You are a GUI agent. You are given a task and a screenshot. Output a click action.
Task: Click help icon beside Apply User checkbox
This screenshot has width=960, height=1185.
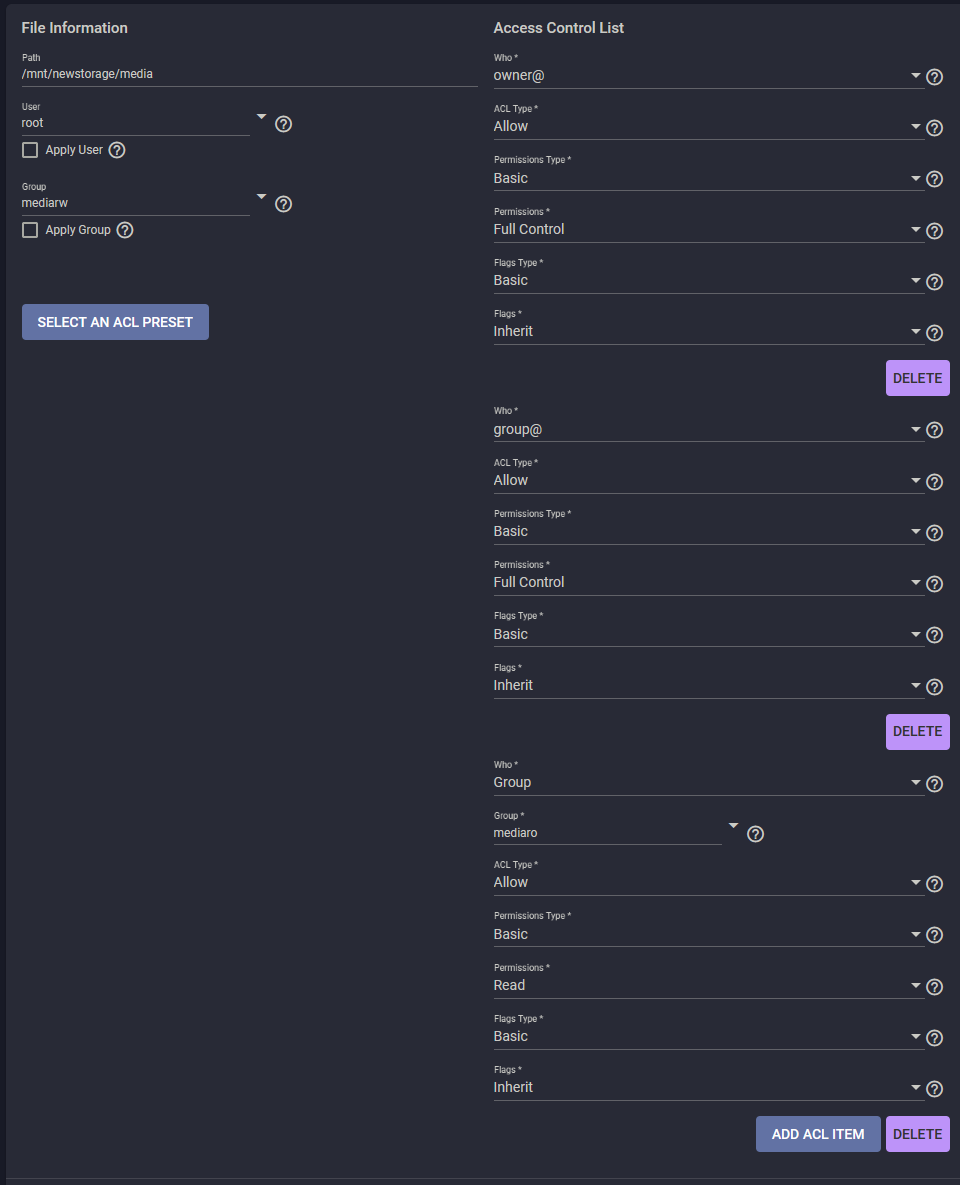click(x=117, y=150)
